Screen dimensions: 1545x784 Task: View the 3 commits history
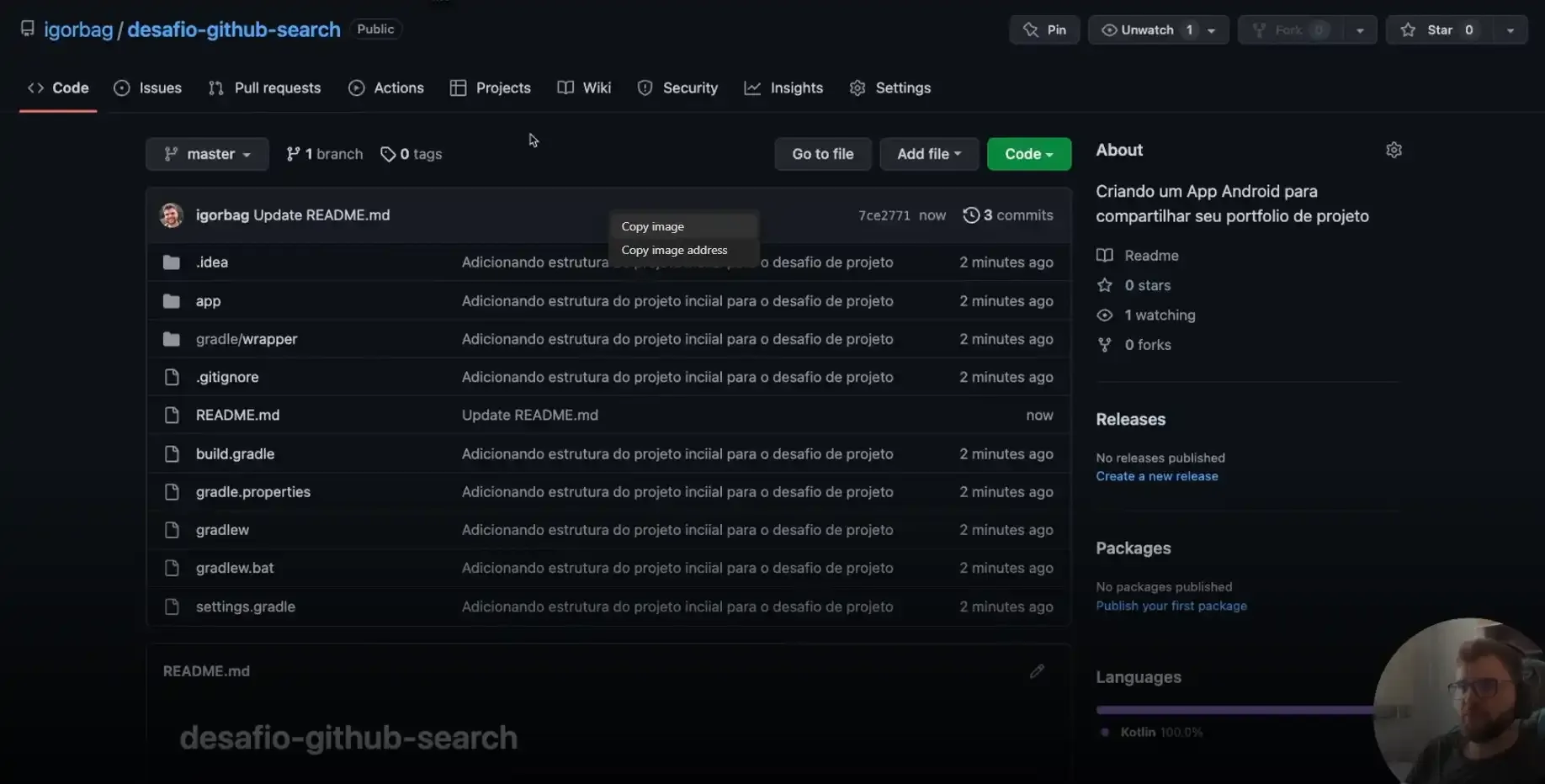point(1008,215)
